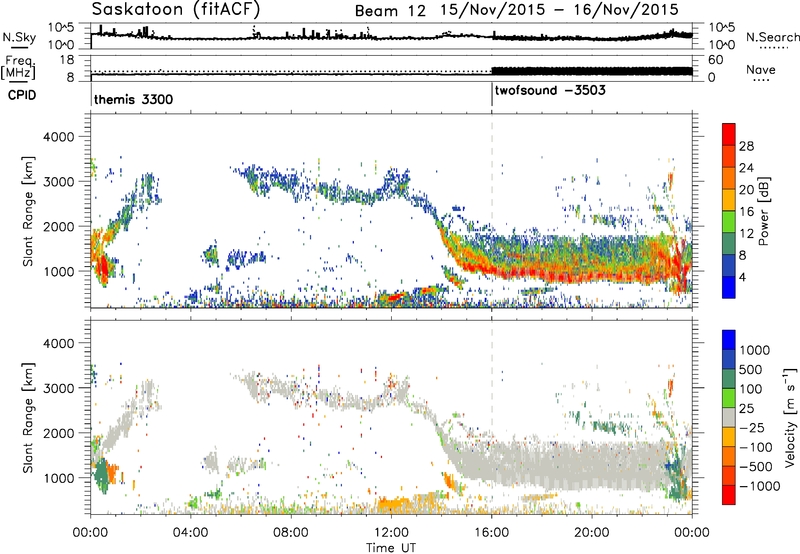Click the '04:00' time axis tick label
Screen dimensions: 800x554
pos(191,533)
